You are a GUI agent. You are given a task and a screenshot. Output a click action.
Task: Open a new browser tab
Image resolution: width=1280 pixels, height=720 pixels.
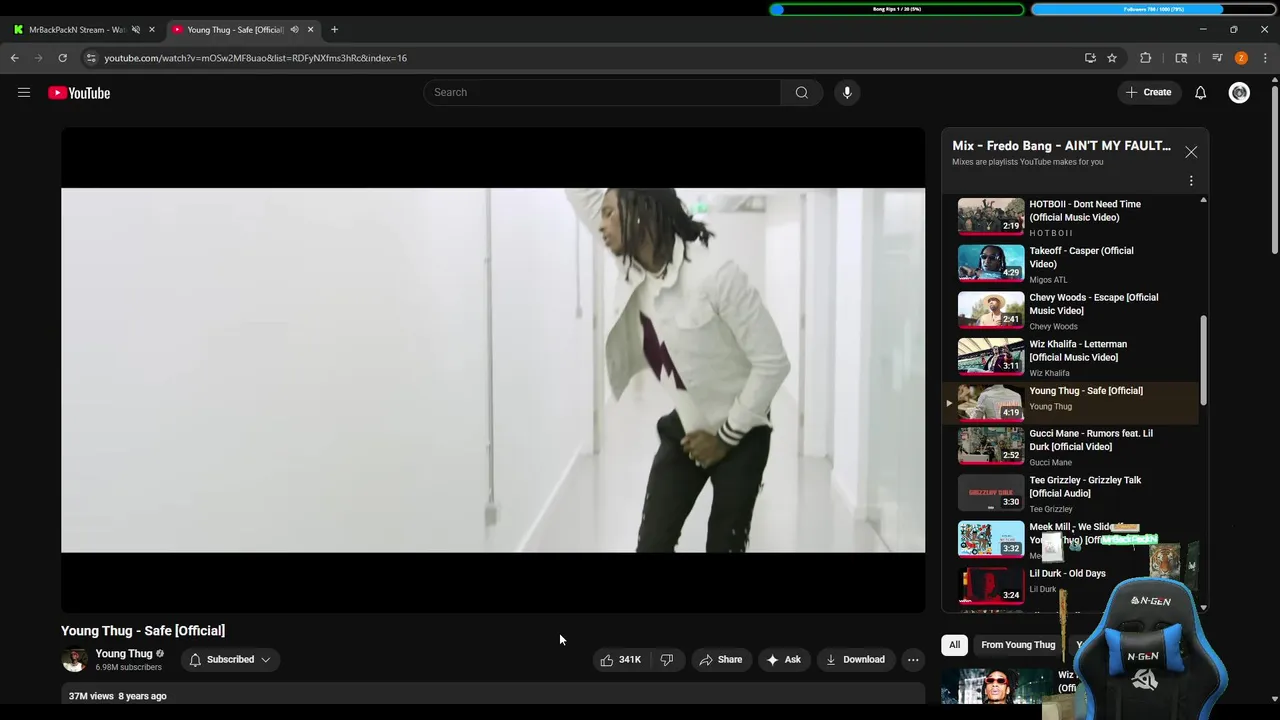tap(334, 30)
